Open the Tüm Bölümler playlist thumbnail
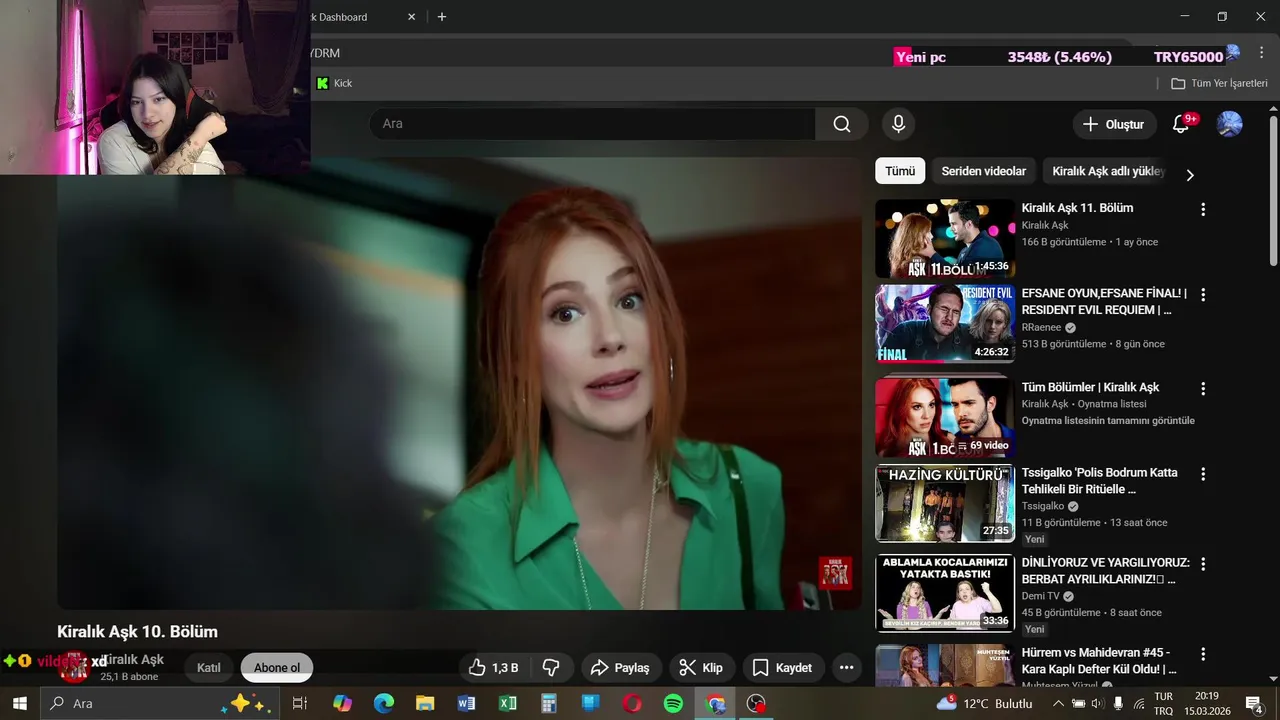 point(945,417)
